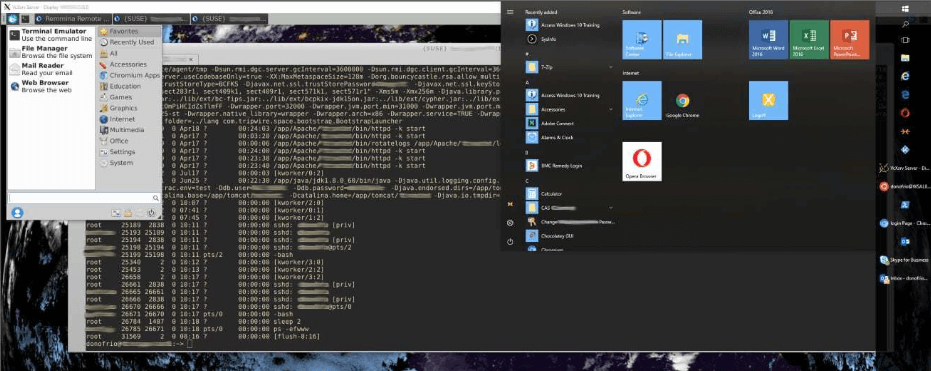This screenshot has height=371, width=931.
Task: Select the Recently Used category
Action: [128, 42]
